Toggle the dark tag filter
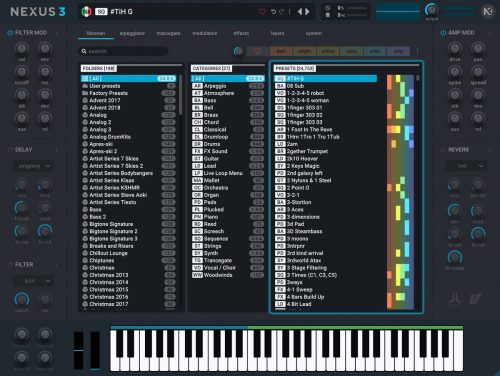Image resolution: width=500 pixels, height=376 pixels. (281, 51)
